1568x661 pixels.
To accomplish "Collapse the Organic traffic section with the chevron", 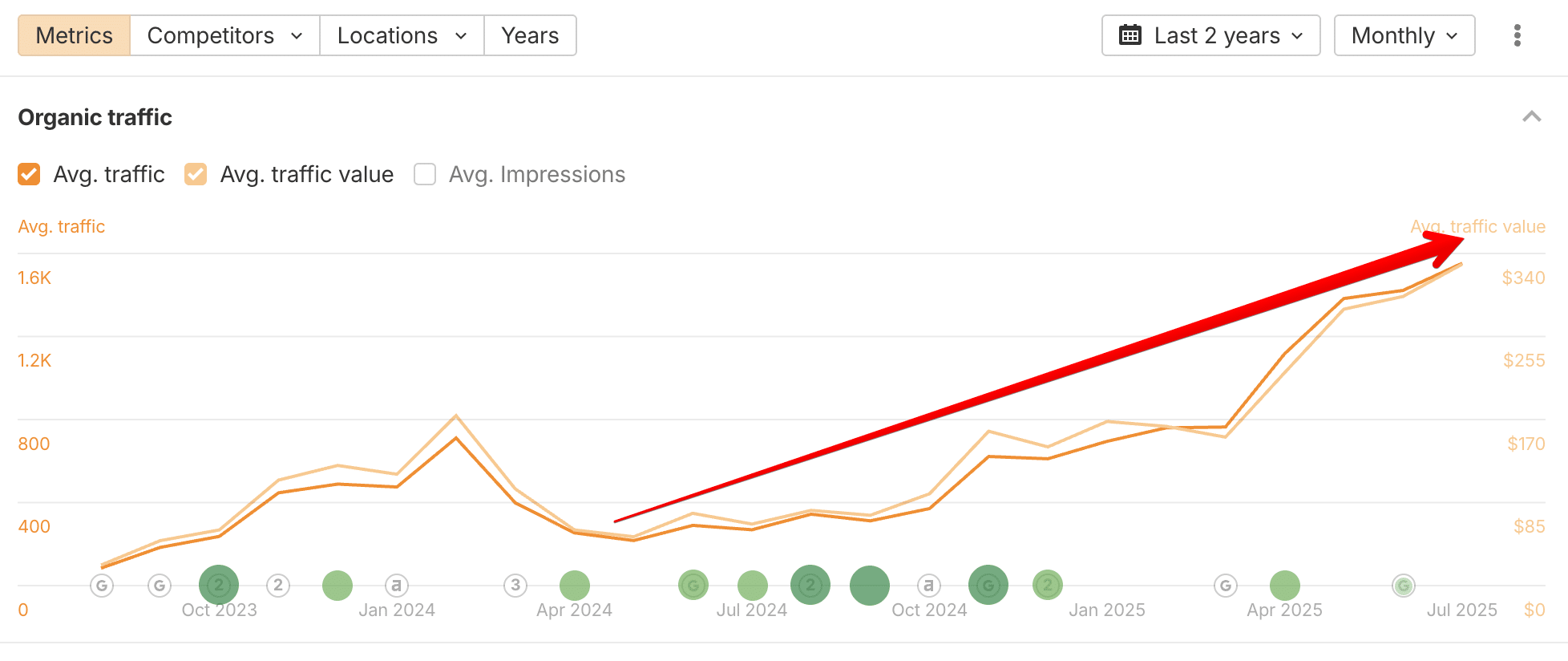I will tap(1532, 117).
